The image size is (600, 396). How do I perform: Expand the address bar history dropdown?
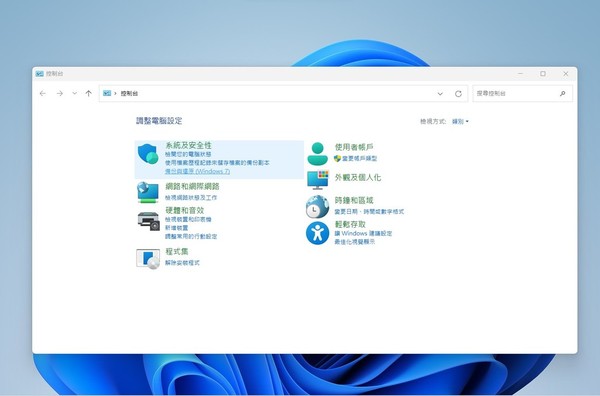pos(440,94)
